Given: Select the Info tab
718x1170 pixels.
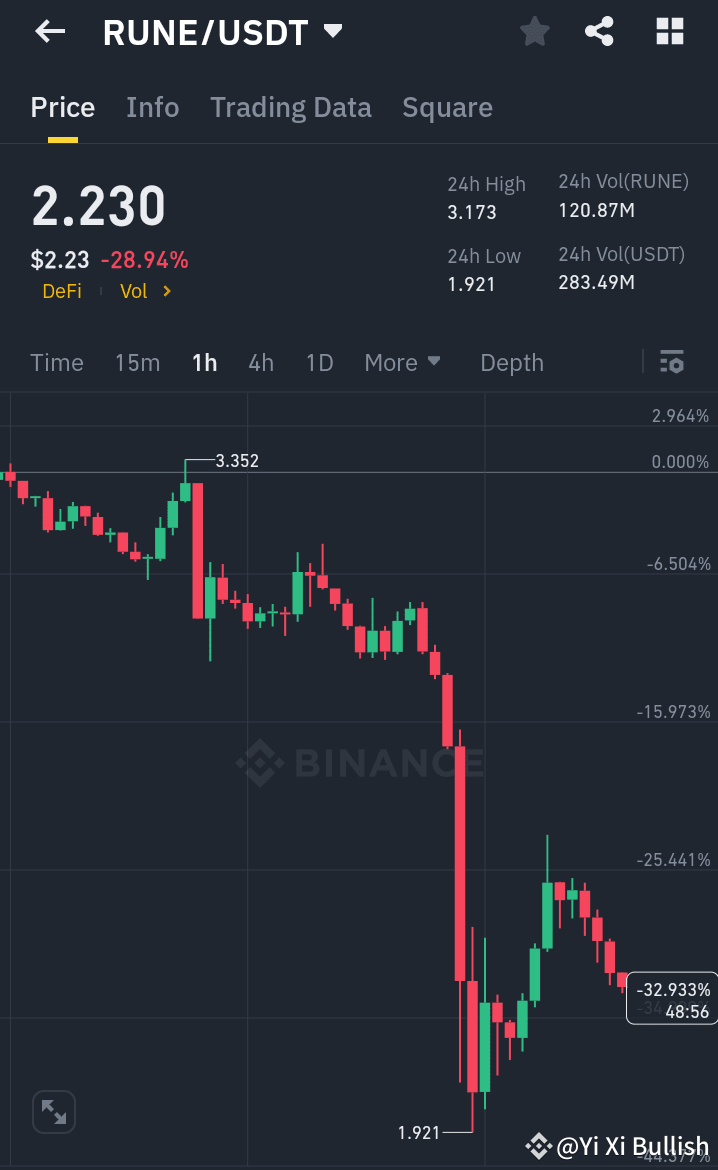Looking at the screenshot, I should (152, 107).
